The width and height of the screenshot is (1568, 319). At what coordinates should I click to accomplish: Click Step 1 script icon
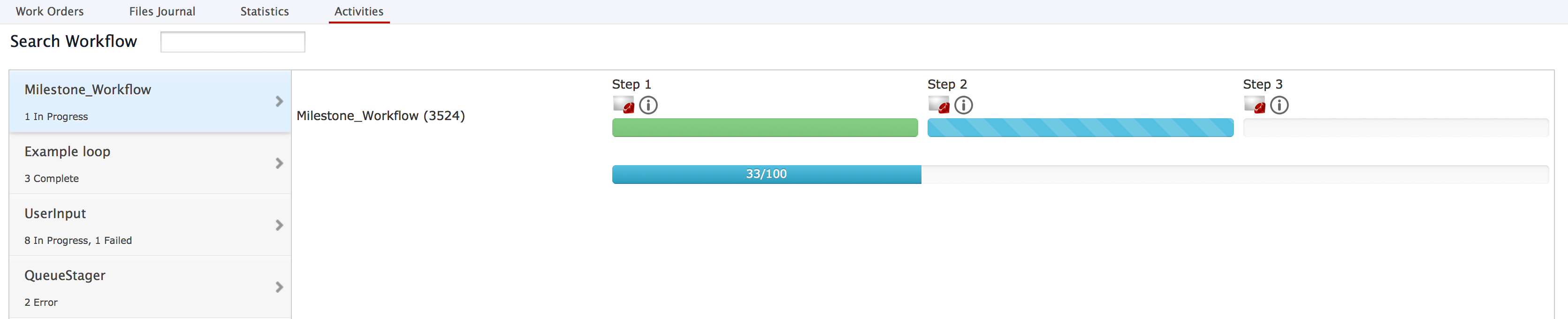tap(623, 105)
